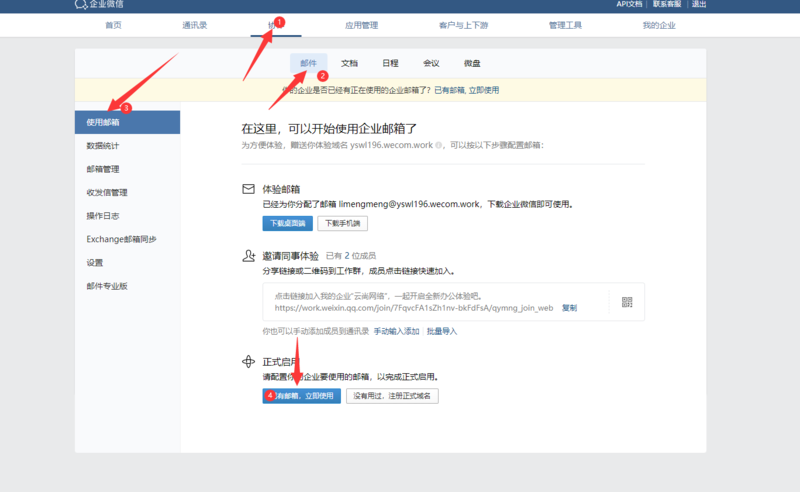This screenshot has width=800, height=492.
Task: Click 联系客服 in the header
Action: (x=667, y=4)
